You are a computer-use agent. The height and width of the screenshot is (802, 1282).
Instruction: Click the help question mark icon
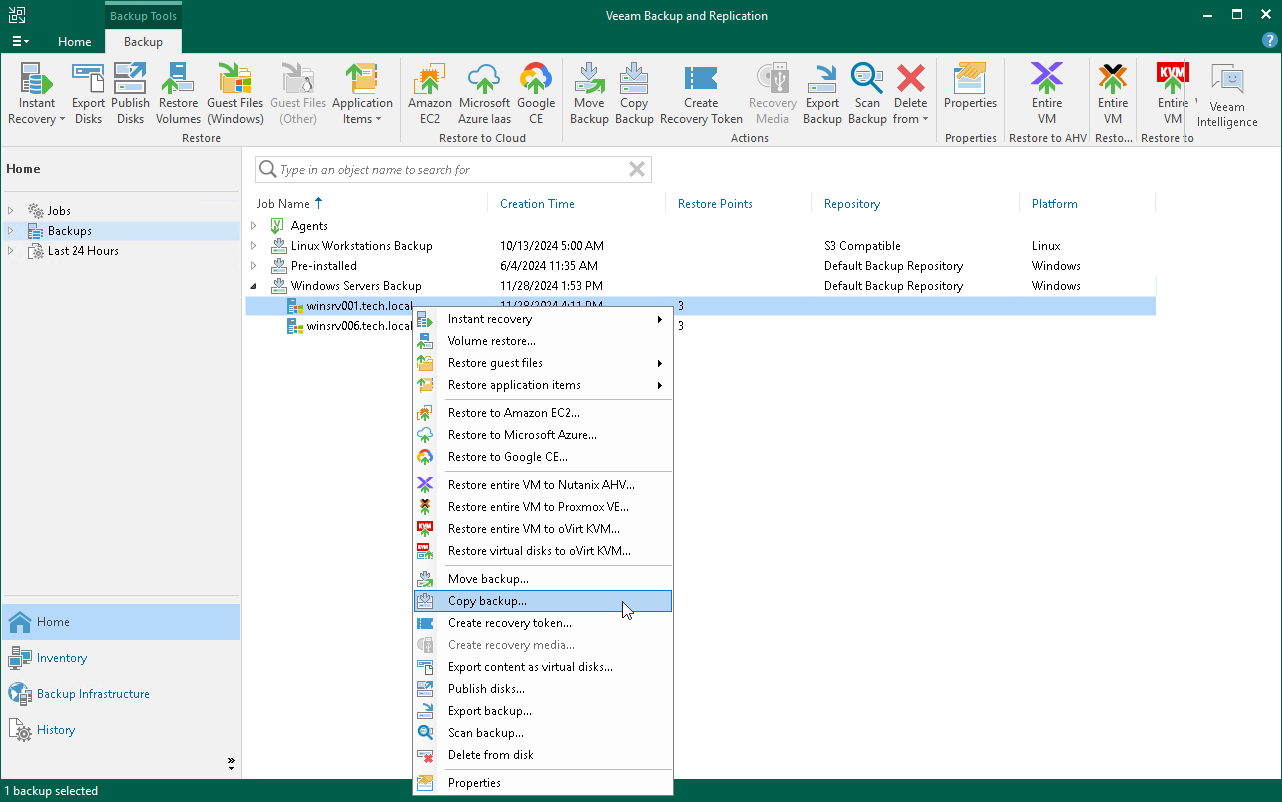1269,41
